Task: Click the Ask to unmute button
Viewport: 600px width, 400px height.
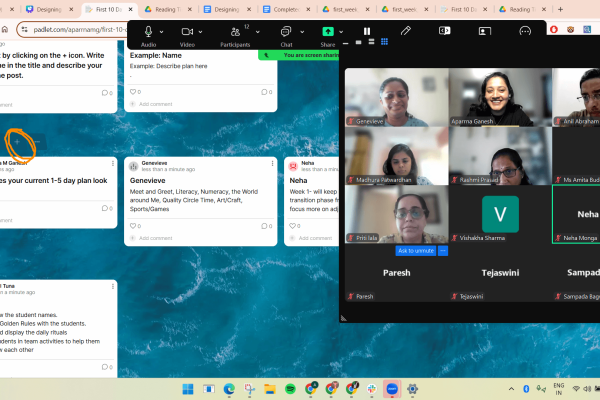Action: click(x=416, y=250)
